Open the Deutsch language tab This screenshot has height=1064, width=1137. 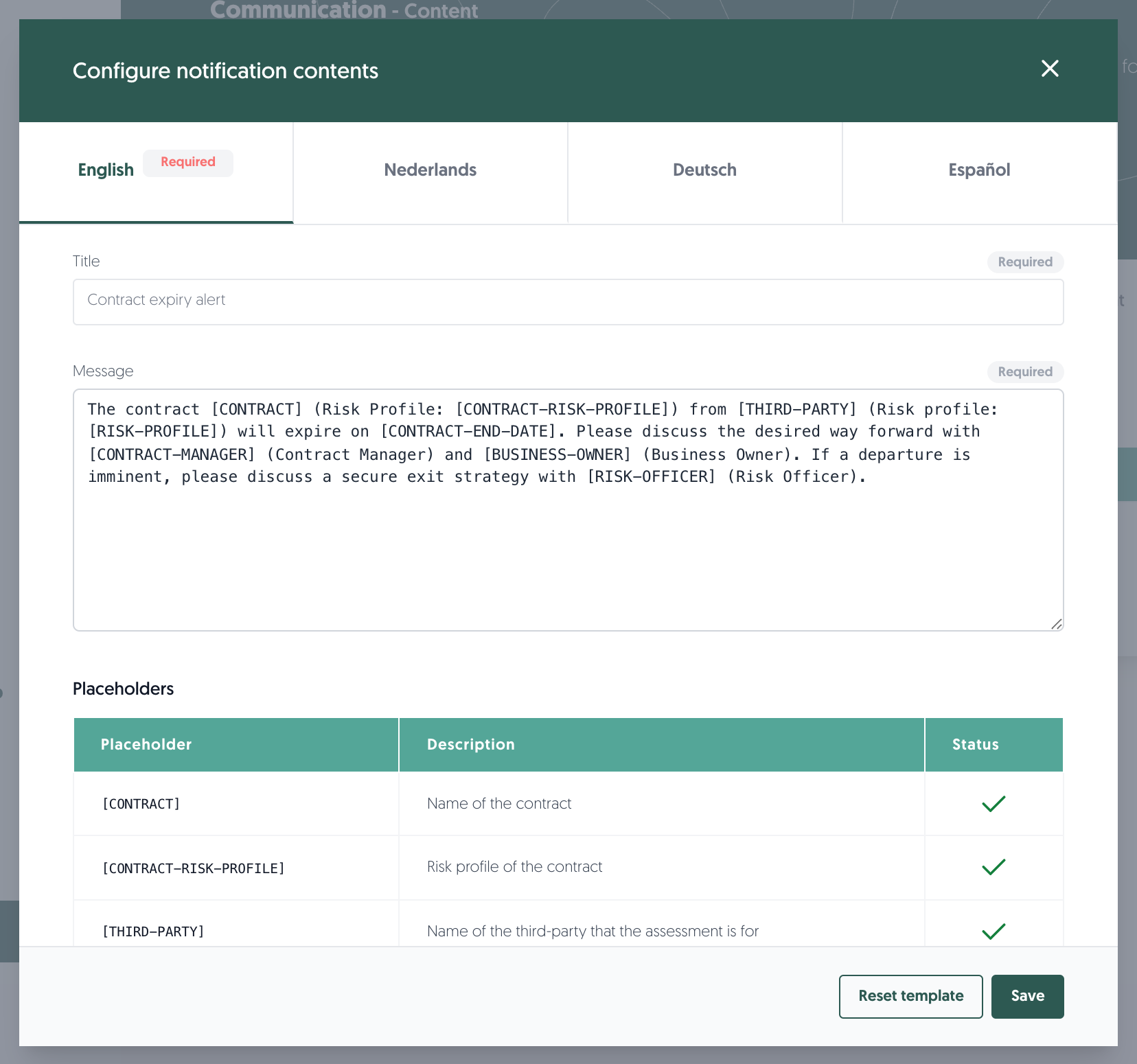click(705, 172)
